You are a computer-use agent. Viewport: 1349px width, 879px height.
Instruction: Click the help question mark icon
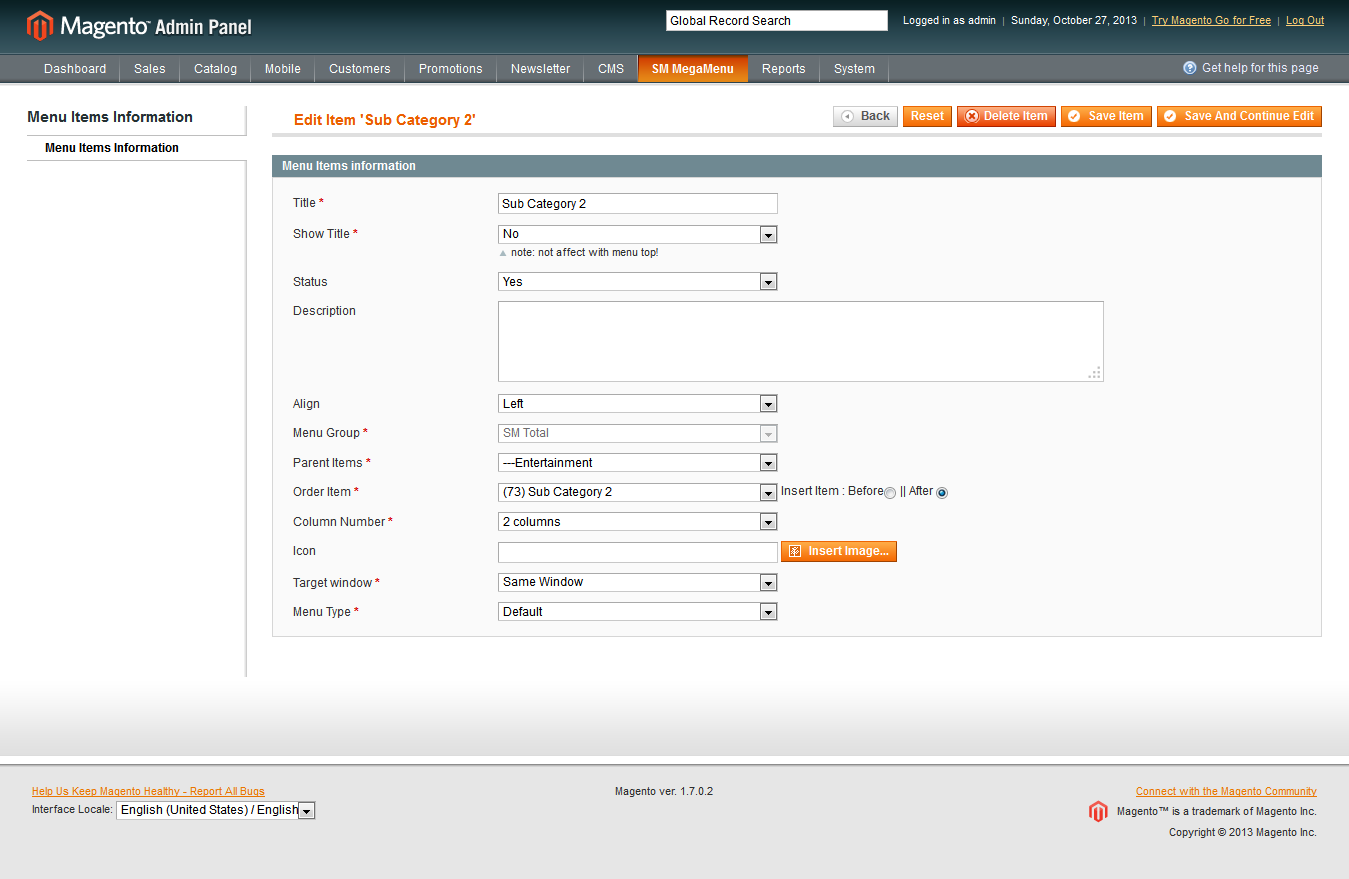click(1190, 68)
